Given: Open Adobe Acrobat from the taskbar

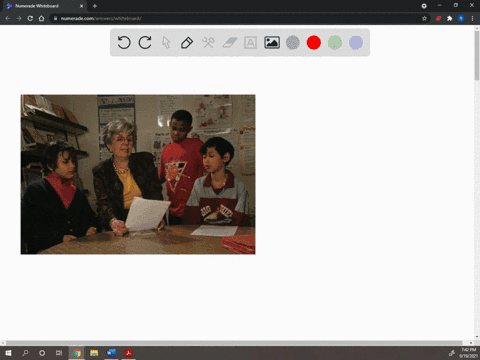Looking at the screenshot, I should [x=128, y=353].
